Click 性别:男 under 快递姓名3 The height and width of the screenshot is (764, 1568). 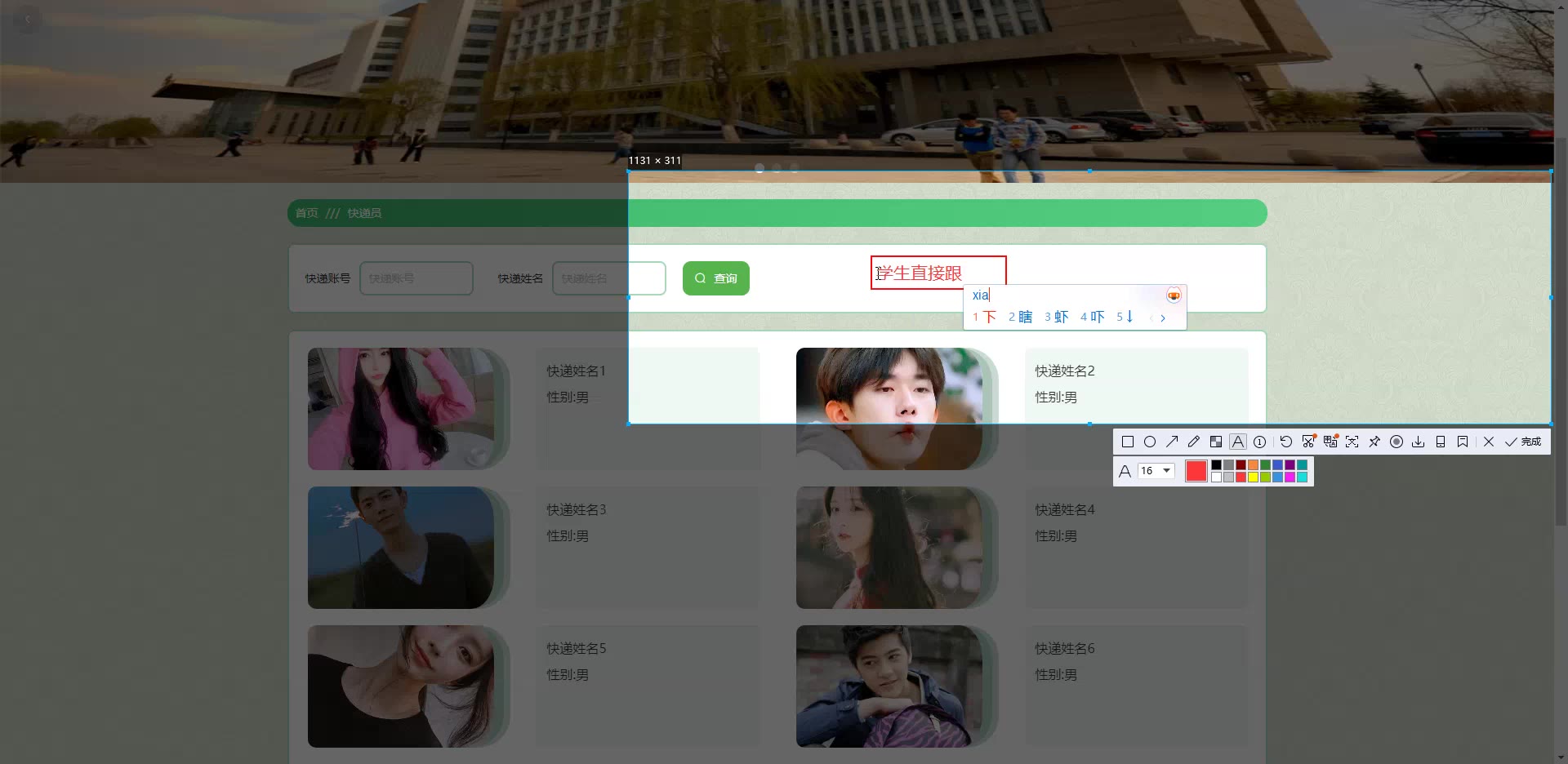coord(568,536)
